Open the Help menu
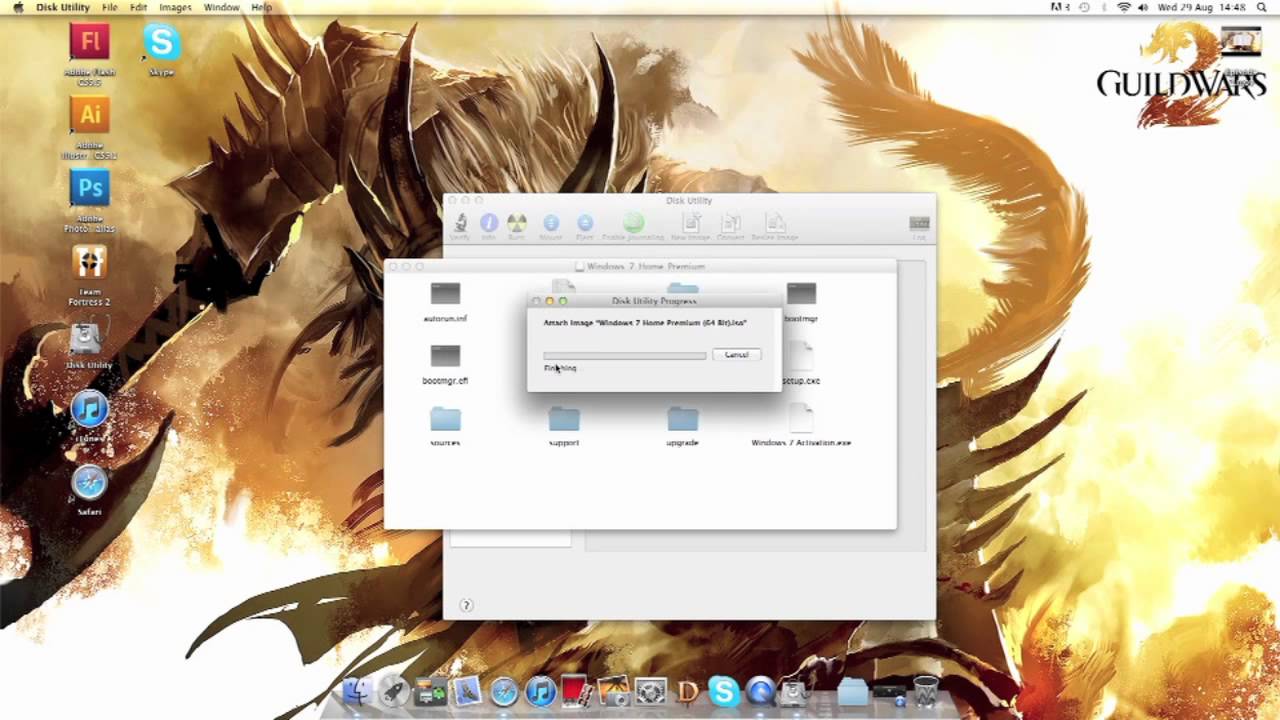The image size is (1280, 720). click(x=262, y=7)
